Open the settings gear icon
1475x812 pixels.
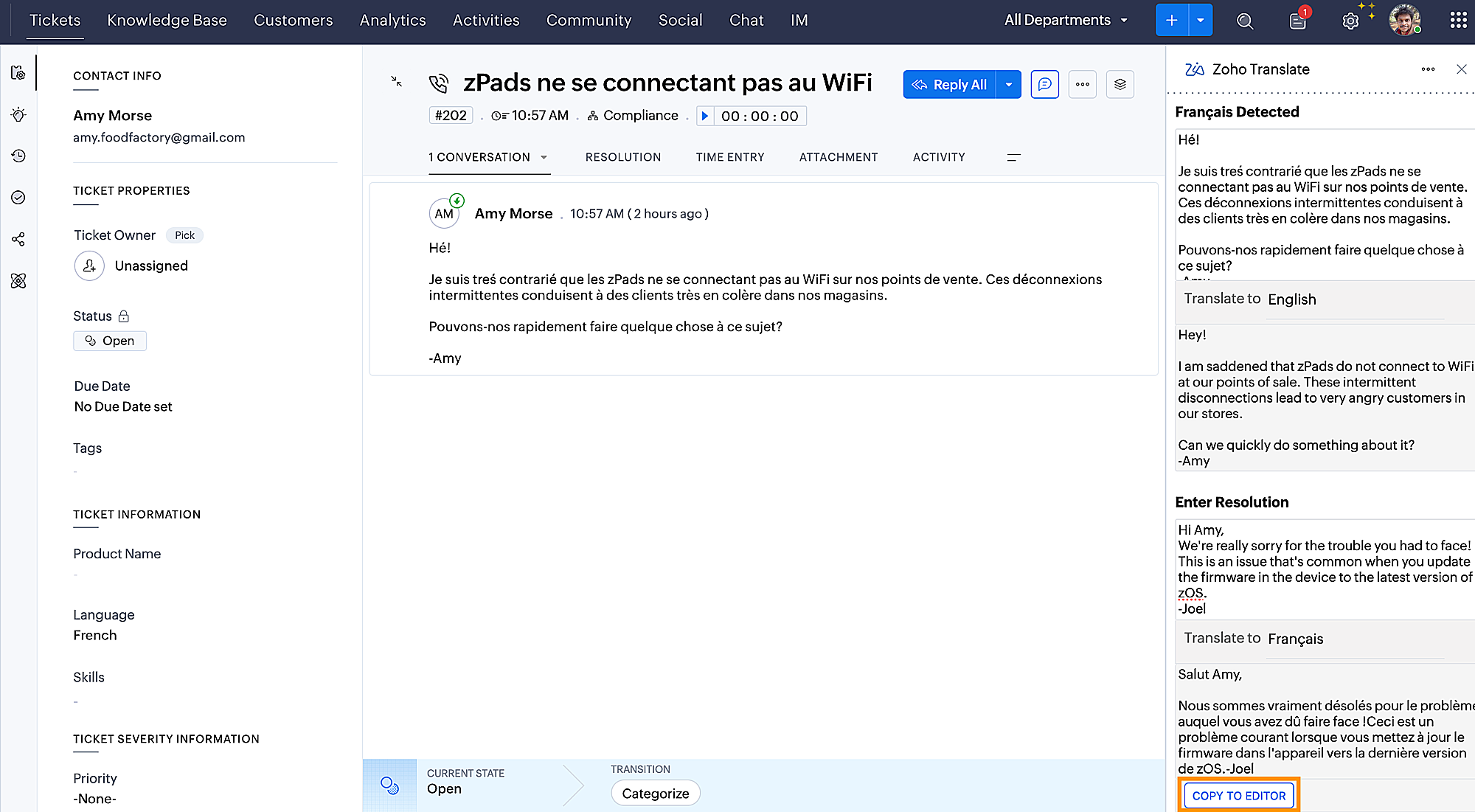pyautogui.click(x=1350, y=21)
